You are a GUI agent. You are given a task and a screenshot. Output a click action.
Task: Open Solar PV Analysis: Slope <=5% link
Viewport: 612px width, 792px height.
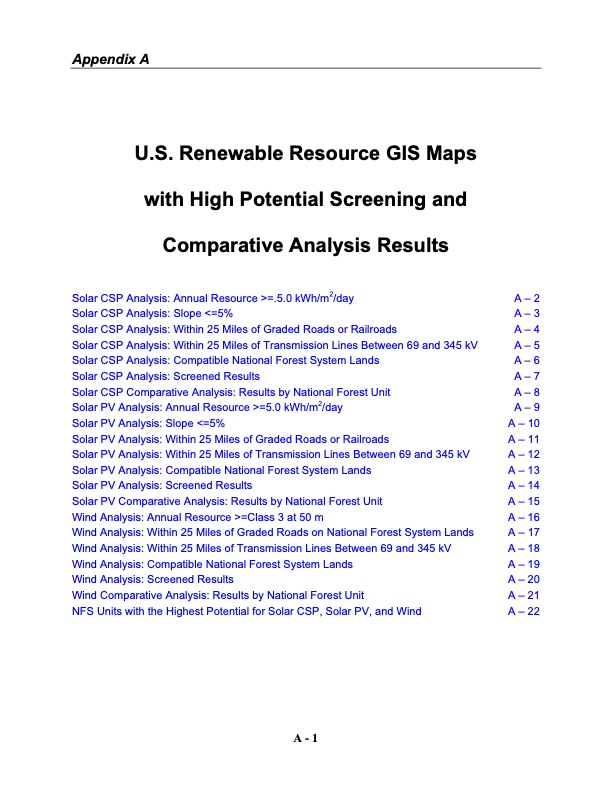click(148, 423)
